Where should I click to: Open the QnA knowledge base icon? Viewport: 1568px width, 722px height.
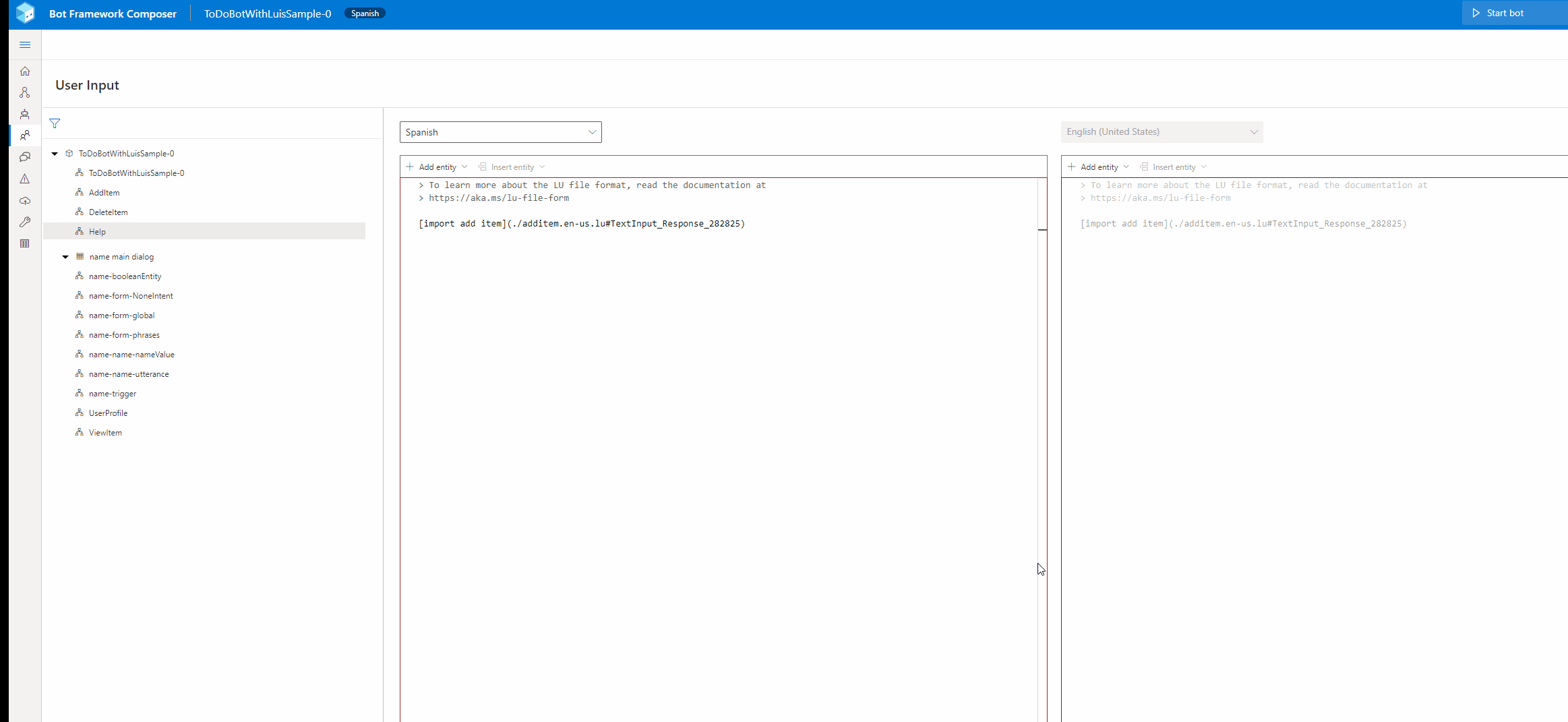25,157
